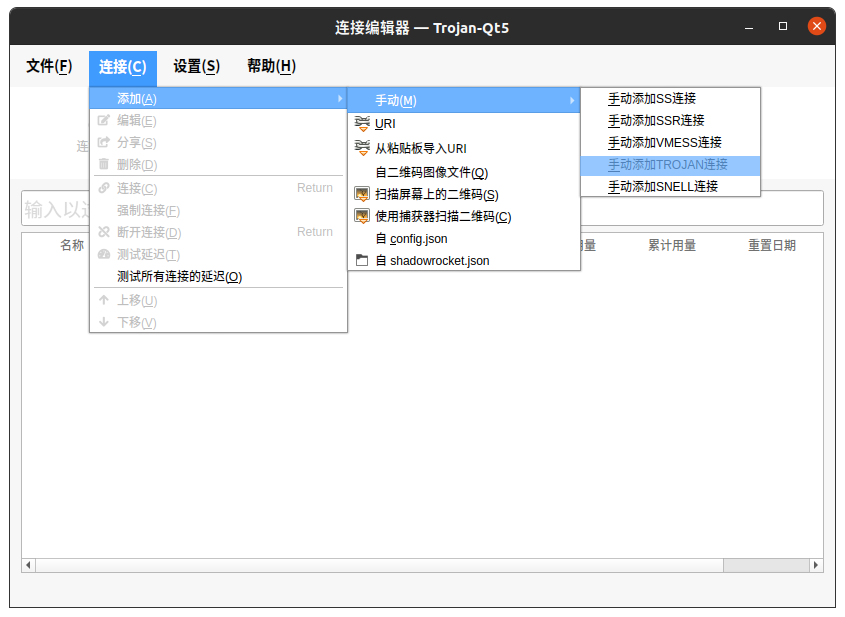Click 测试所有连接的延迟(O)
Screen dimensions: 845x617
coord(218,276)
